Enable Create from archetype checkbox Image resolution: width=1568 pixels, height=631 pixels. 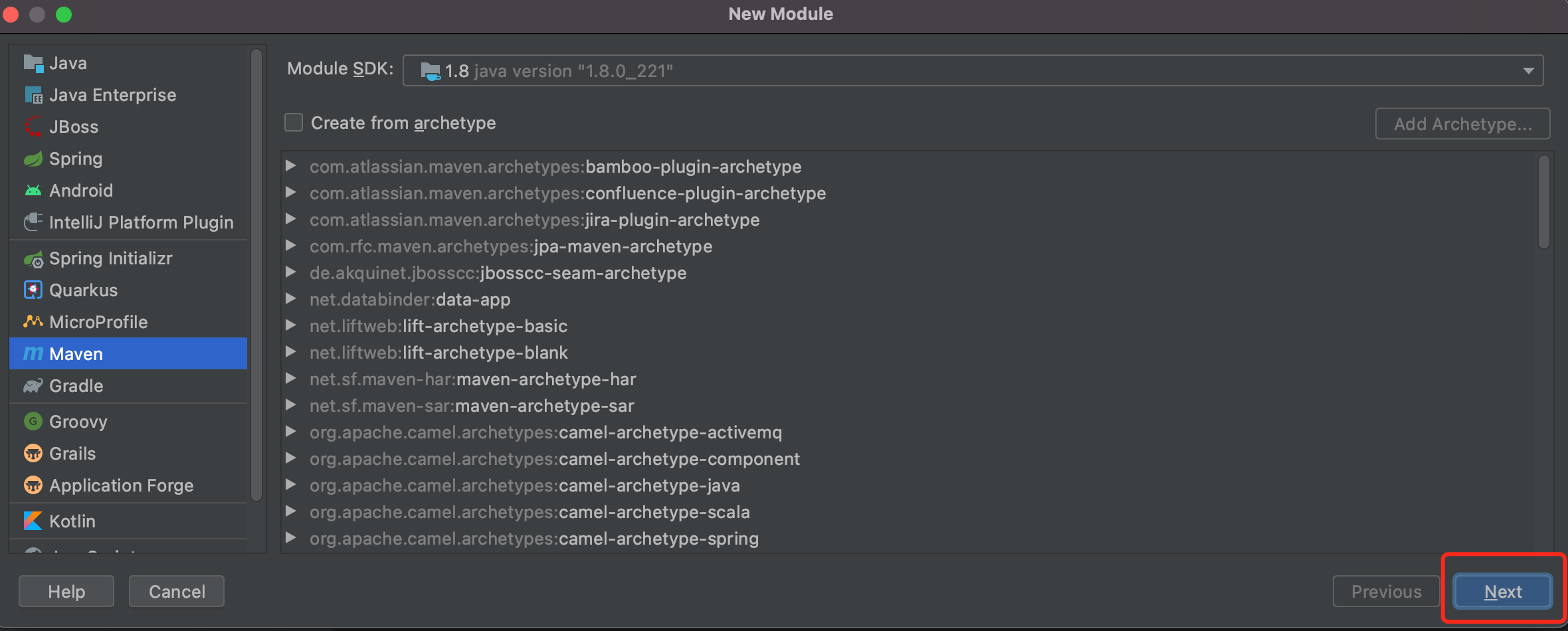294,123
